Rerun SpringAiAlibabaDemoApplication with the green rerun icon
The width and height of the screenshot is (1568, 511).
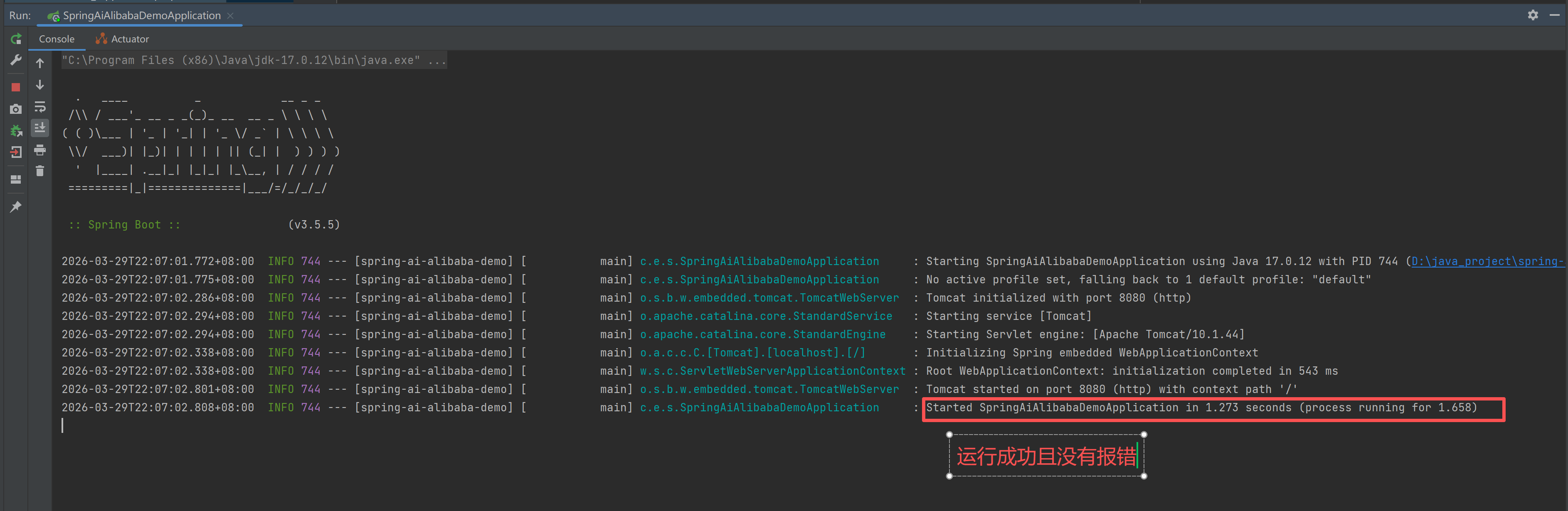tap(16, 39)
